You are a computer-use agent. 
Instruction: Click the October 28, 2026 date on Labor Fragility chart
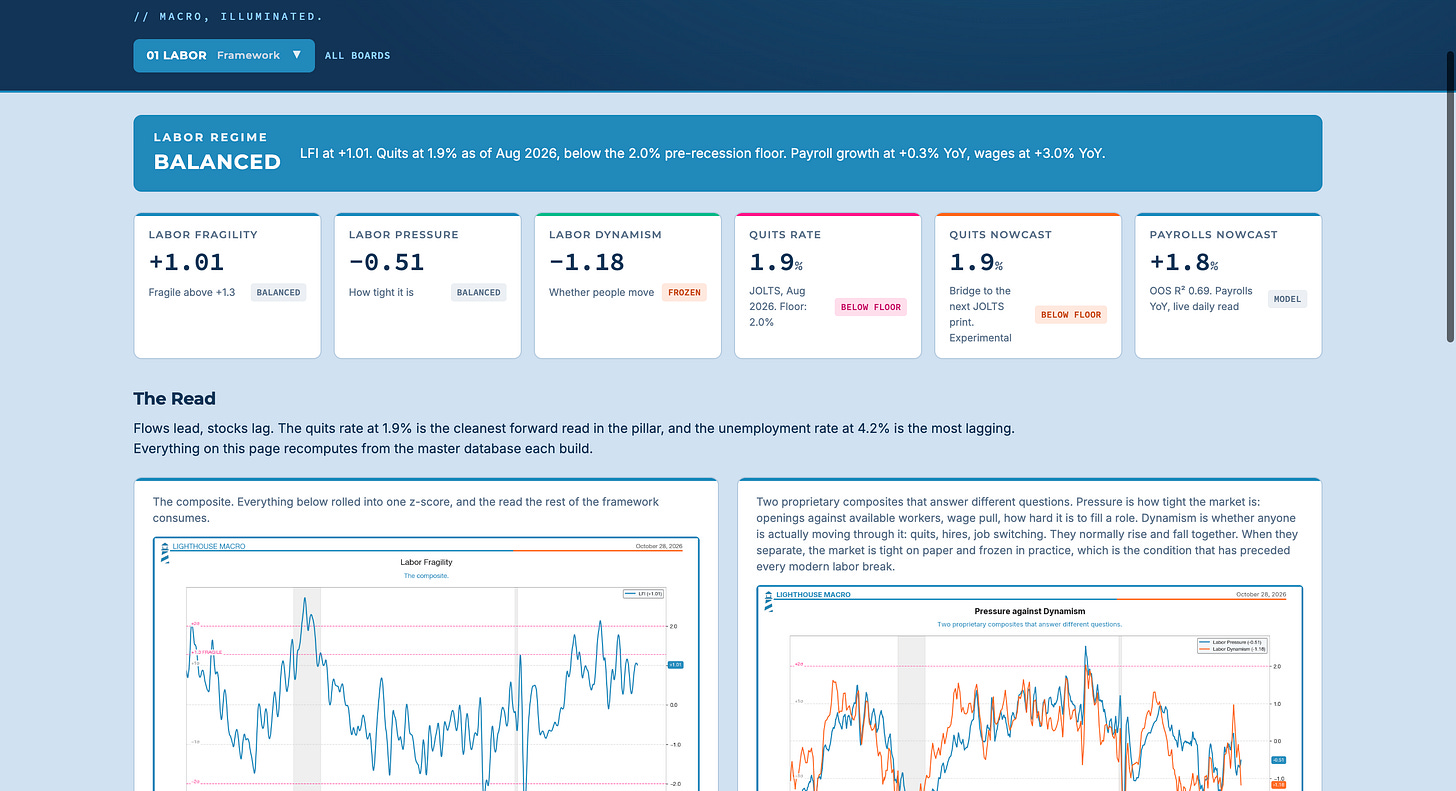(x=659, y=546)
